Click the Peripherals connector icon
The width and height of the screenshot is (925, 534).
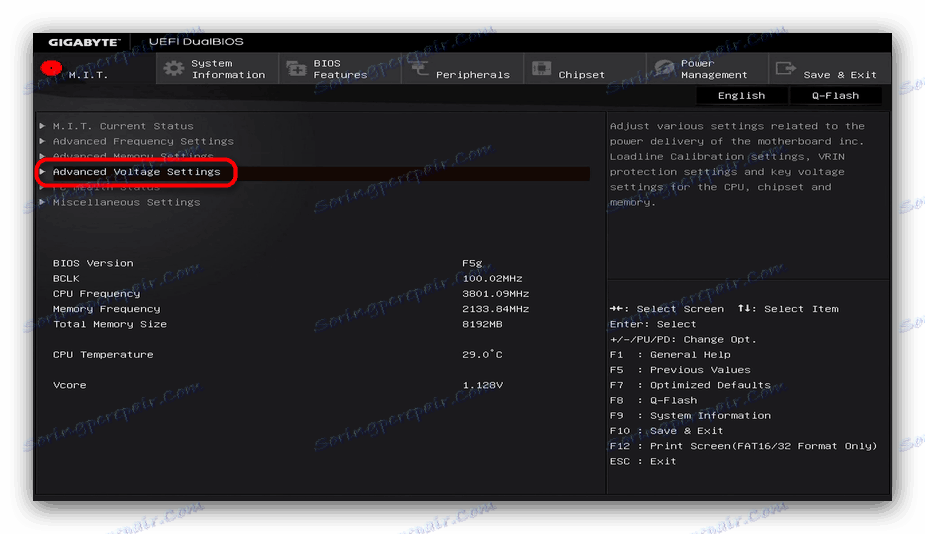pyautogui.click(x=419, y=69)
